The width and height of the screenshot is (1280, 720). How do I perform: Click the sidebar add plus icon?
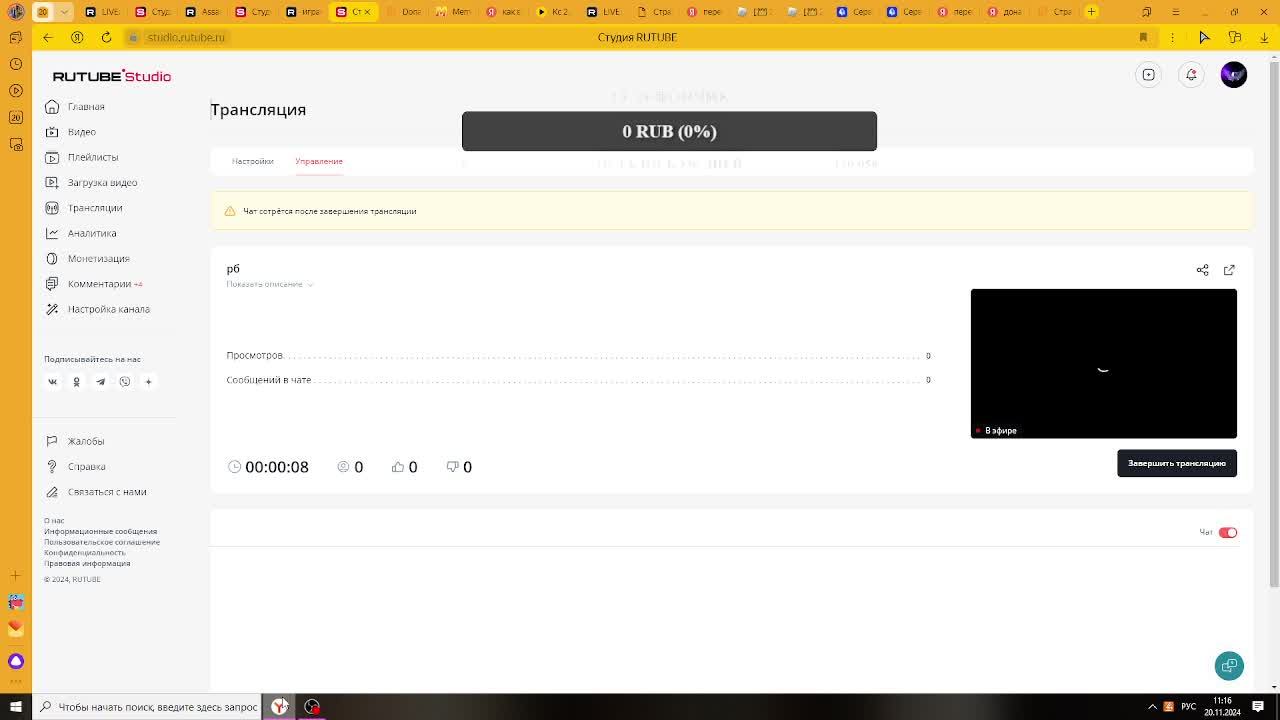click(16, 575)
